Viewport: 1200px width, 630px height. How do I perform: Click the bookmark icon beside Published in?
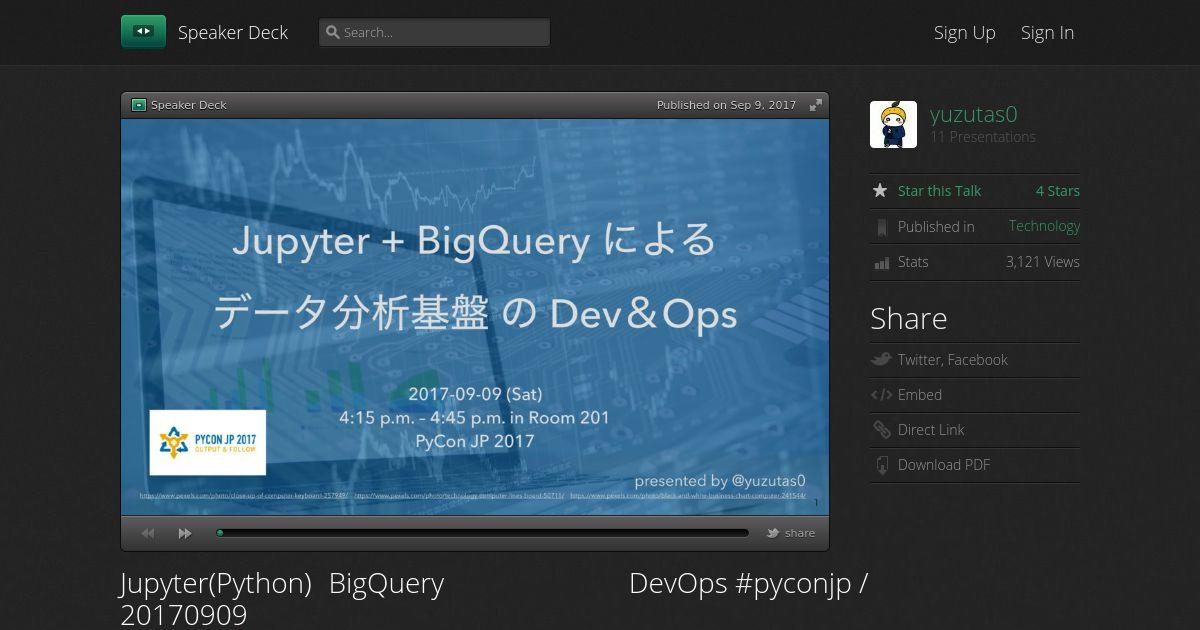click(x=881, y=227)
